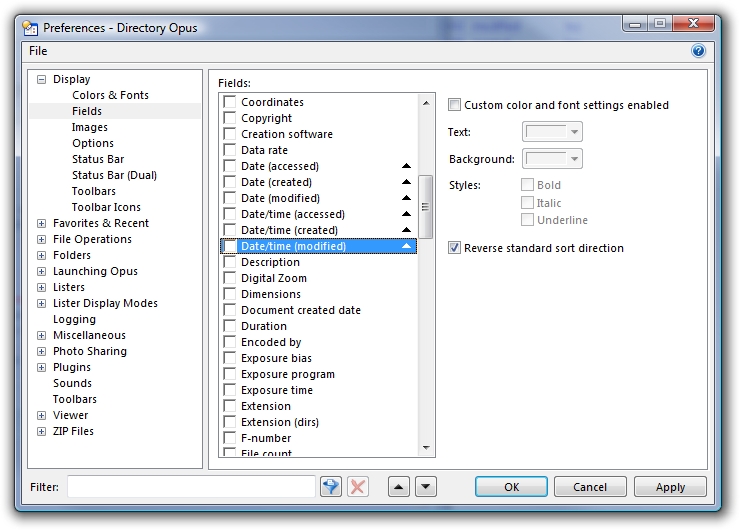
Task: Click sort arrow beside Date (accessed)
Action: coord(406,166)
